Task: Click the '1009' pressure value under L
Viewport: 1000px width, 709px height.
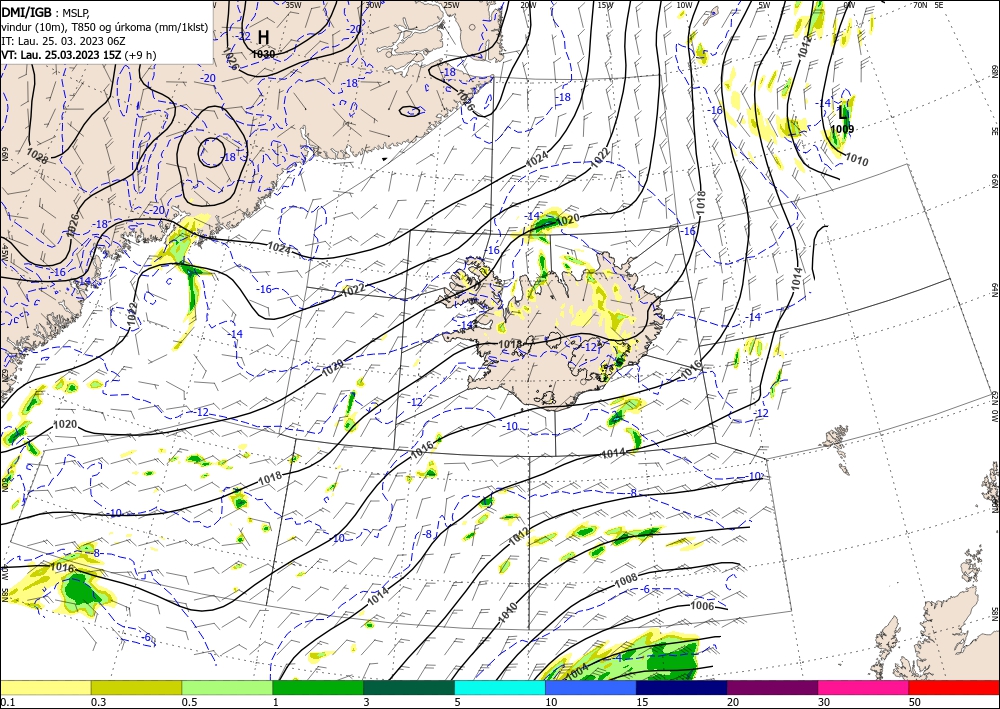Action: (842, 129)
